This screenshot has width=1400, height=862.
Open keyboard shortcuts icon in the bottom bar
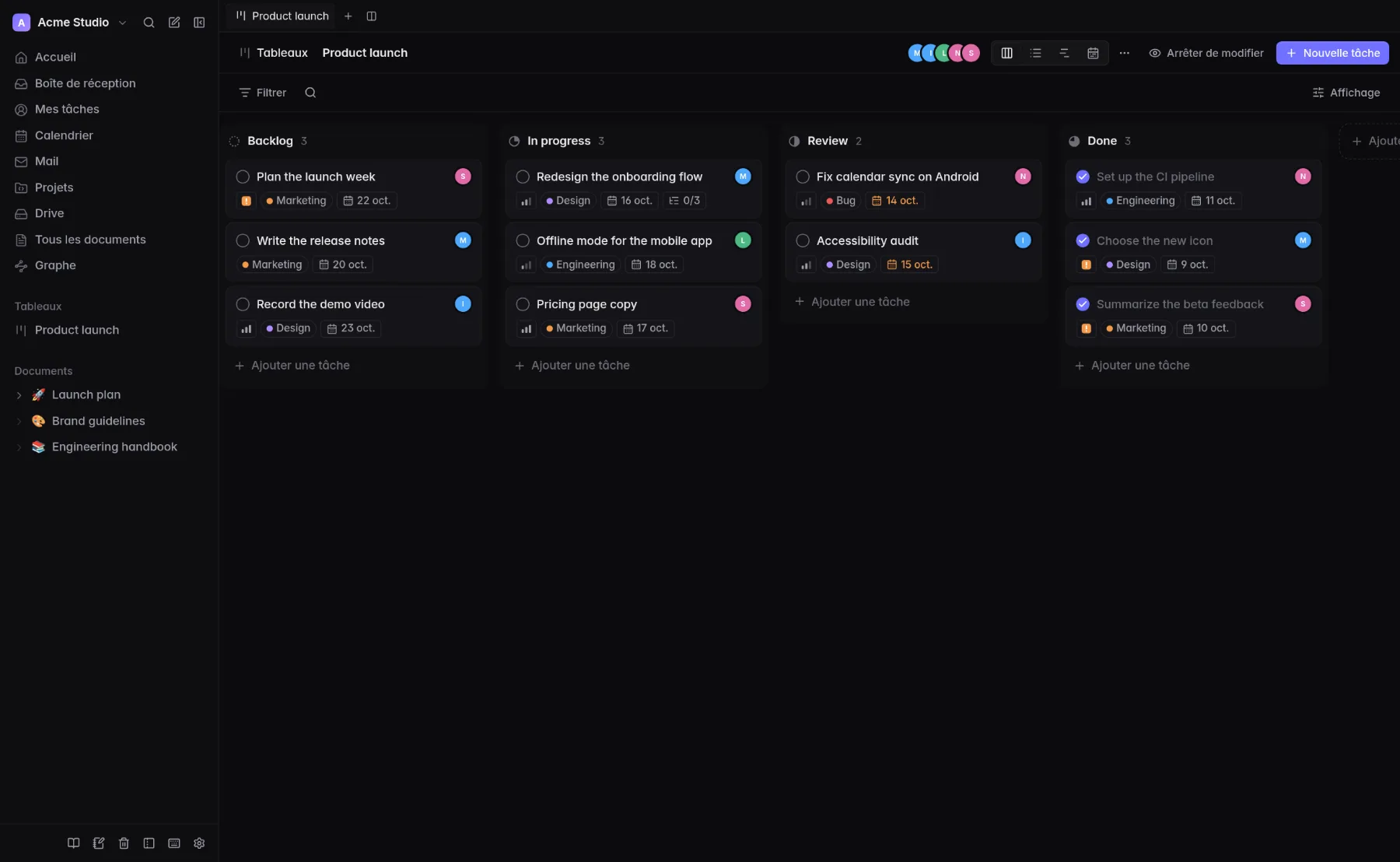click(x=174, y=843)
